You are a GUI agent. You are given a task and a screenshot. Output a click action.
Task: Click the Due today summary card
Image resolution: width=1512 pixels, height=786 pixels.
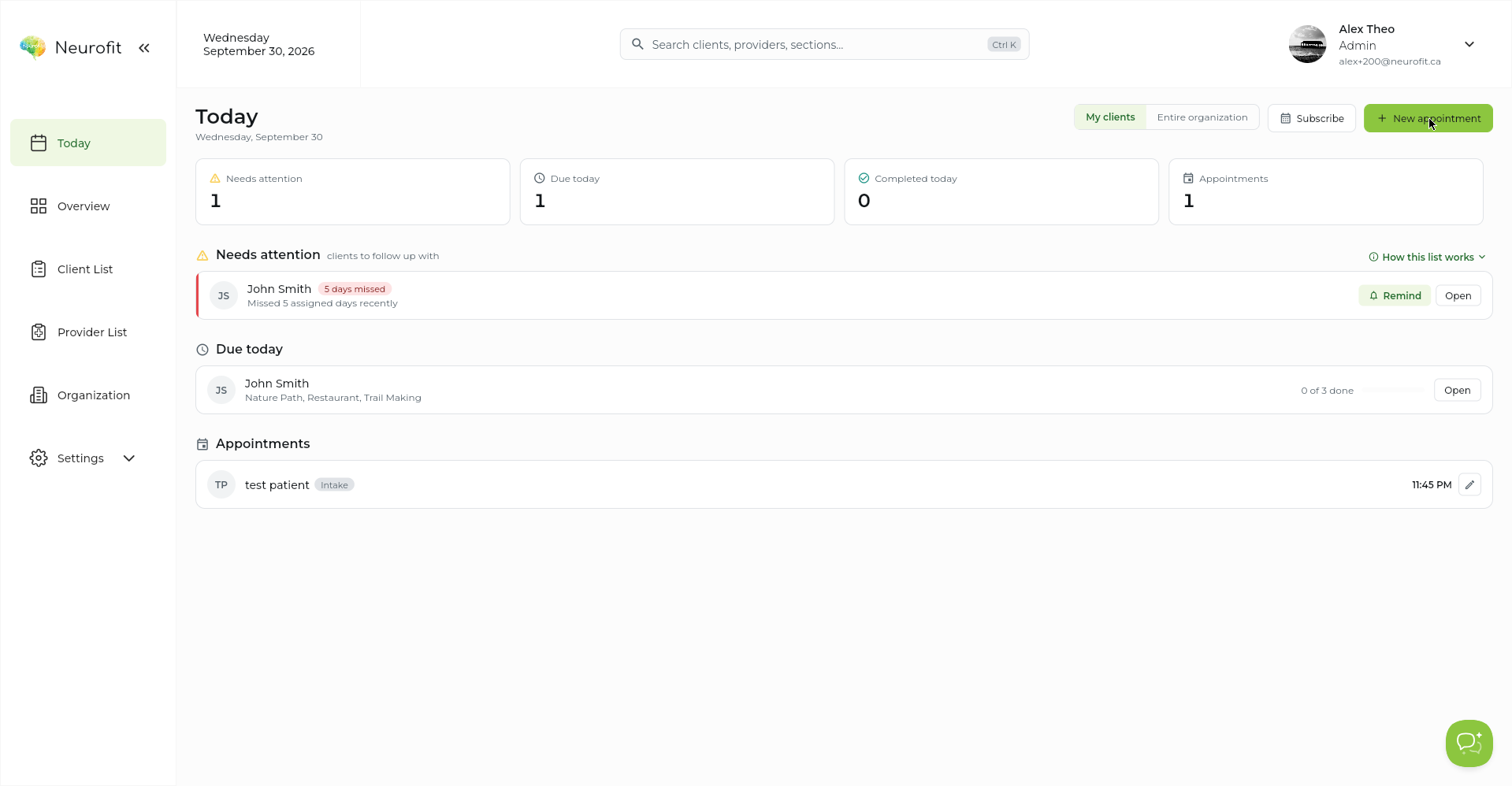677,191
